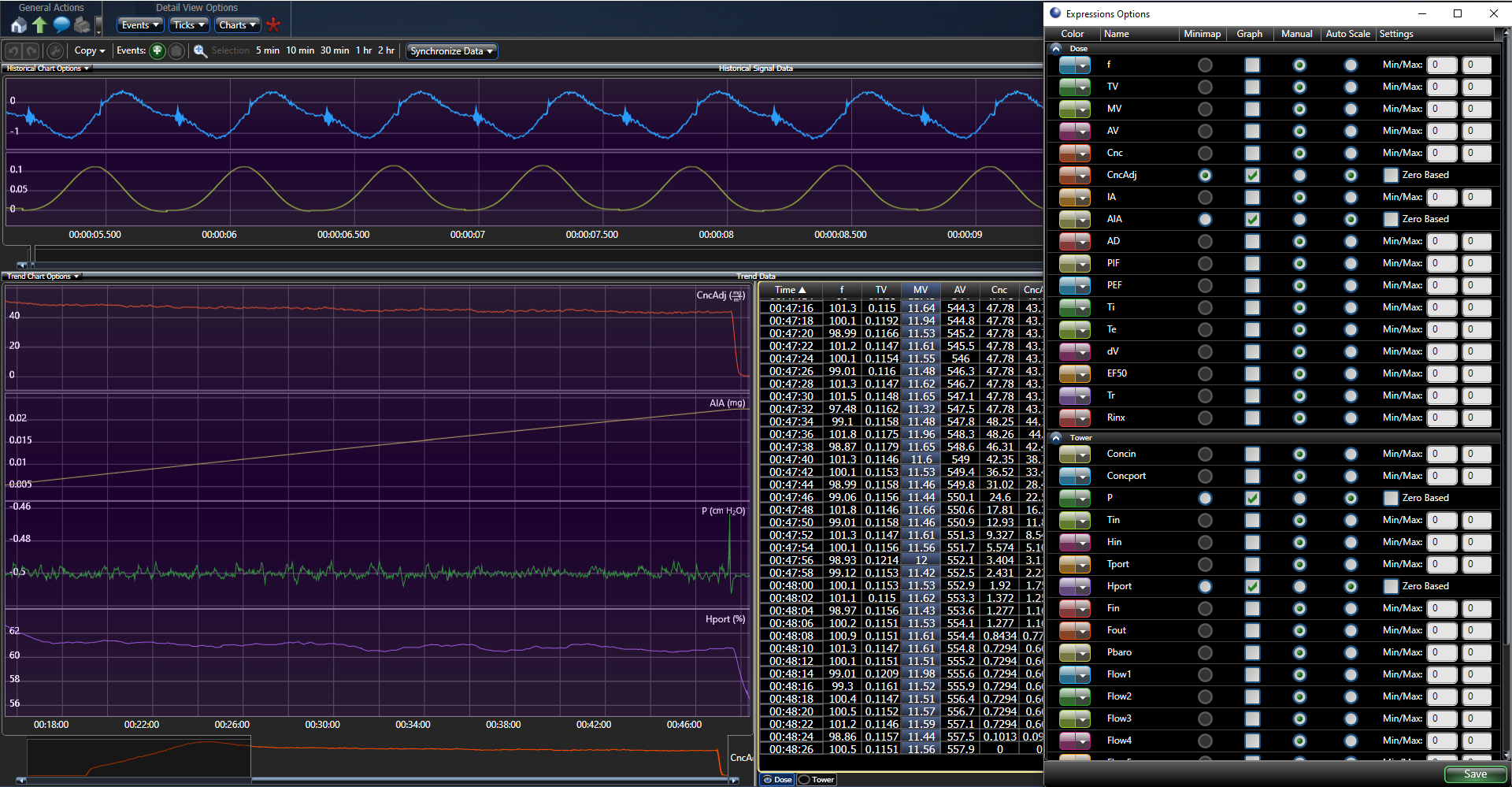Image resolution: width=1512 pixels, height=787 pixels.
Task: Open color picker for Rinx expression
Action: (1074, 418)
